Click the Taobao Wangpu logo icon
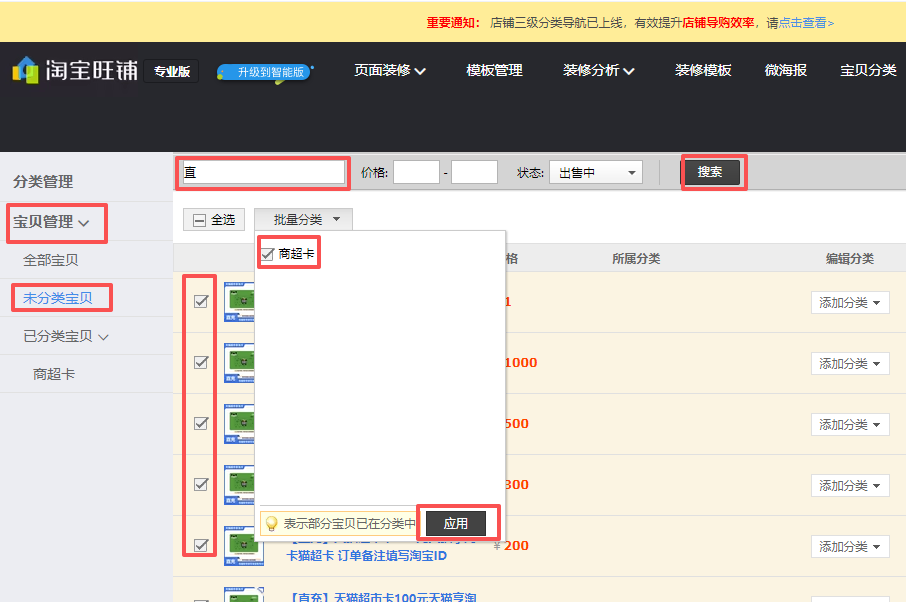This screenshot has width=906, height=602. coord(26,70)
